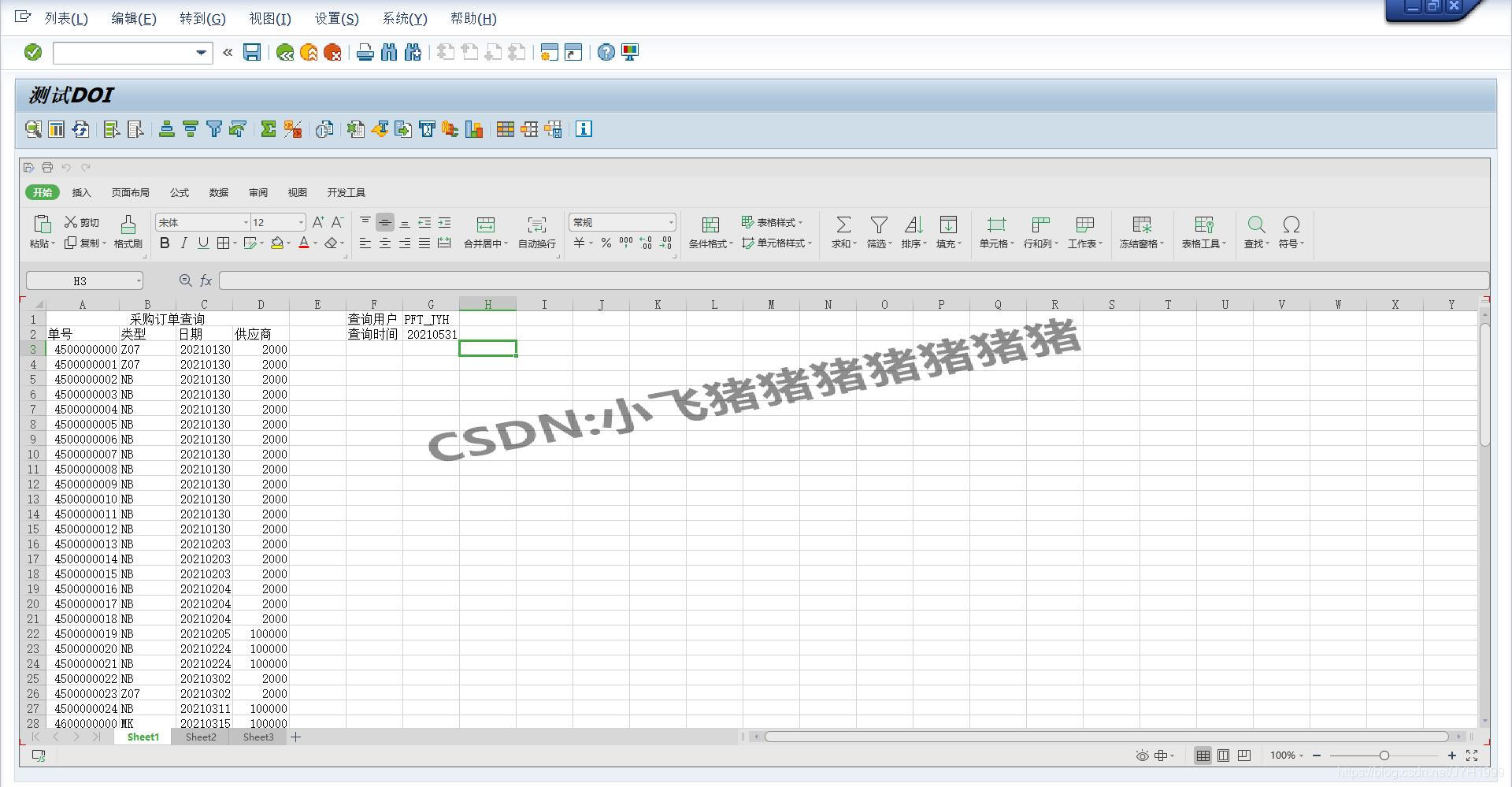
Task: Click the Customize Local Layout monitor icon
Action: click(629, 53)
